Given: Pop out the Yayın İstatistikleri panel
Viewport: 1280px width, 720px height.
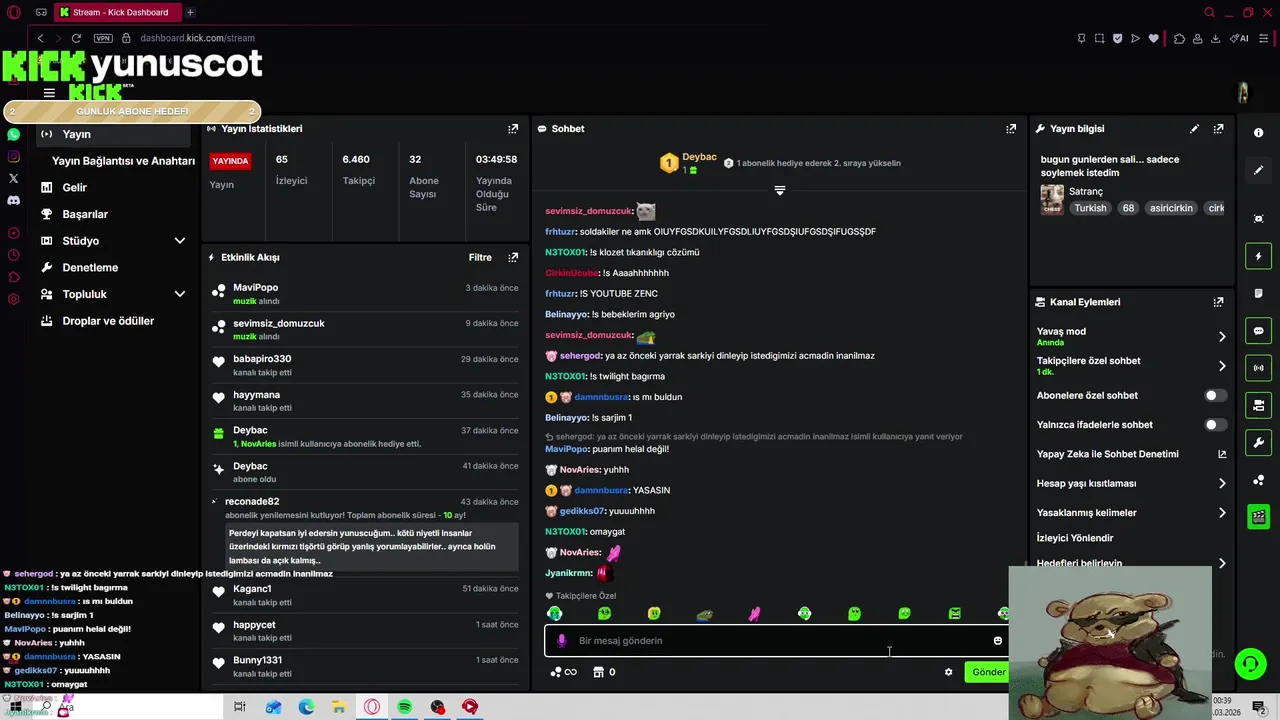Looking at the screenshot, I should 513,129.
